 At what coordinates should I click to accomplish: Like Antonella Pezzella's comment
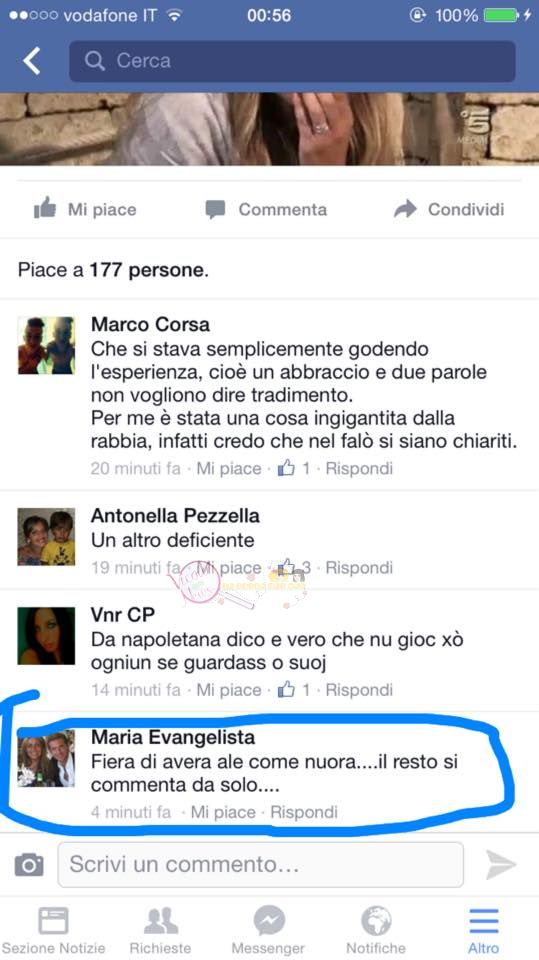click(x=228, y=568)
